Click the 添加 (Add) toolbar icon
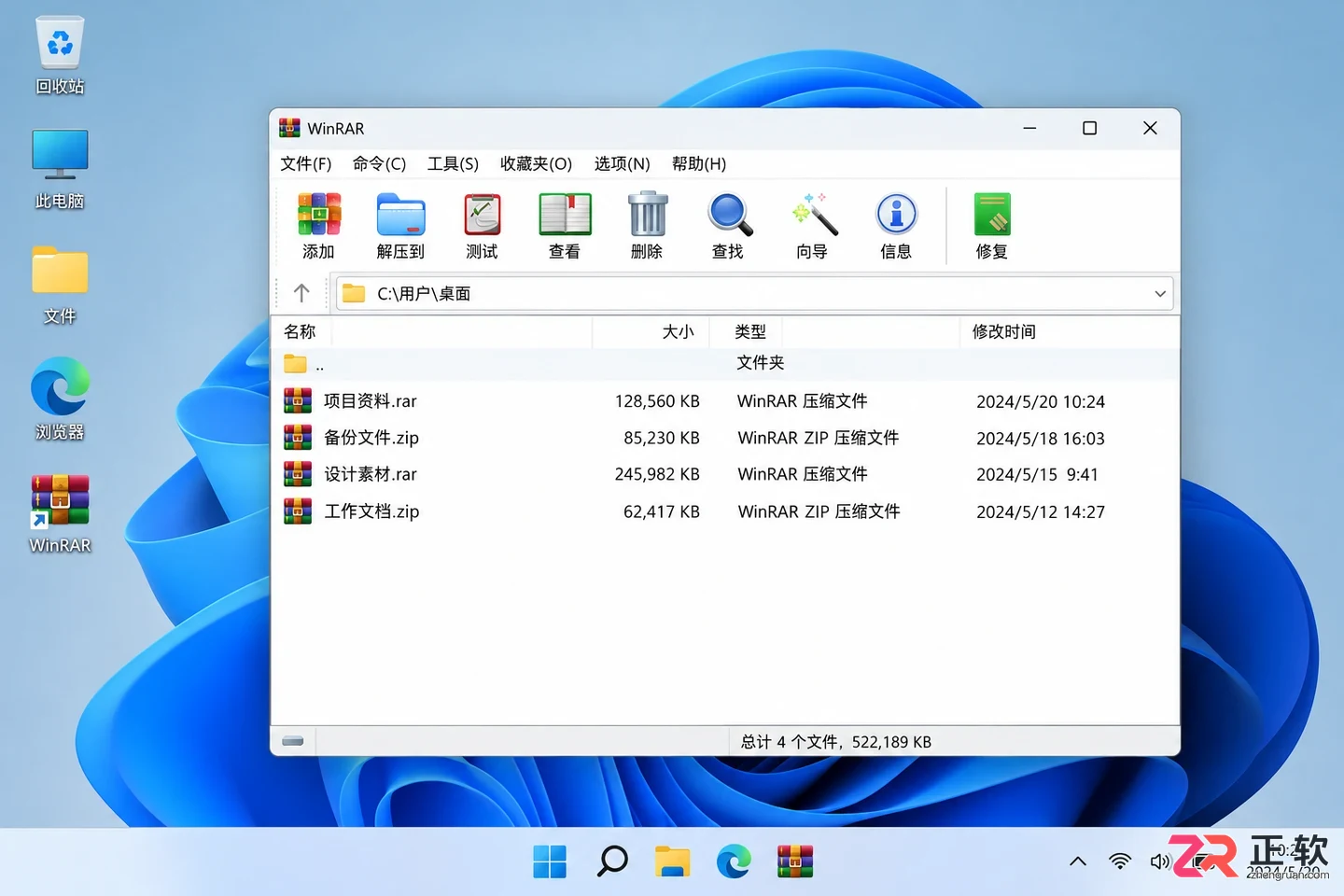Screen dimensions: 1344x896 pos(319,215)
